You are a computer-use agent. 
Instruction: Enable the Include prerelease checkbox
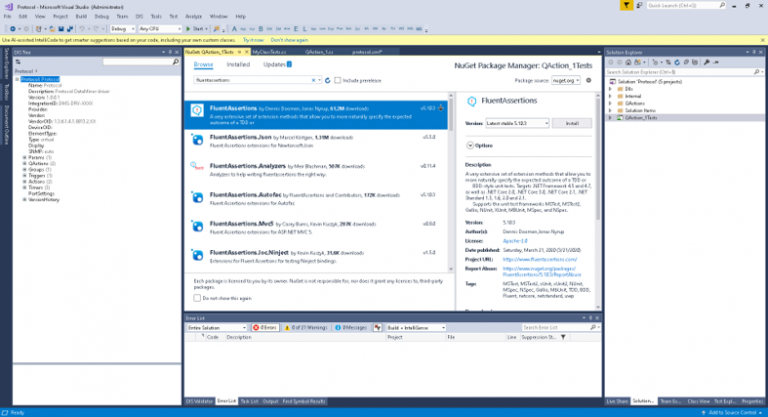tap(337, 79)
